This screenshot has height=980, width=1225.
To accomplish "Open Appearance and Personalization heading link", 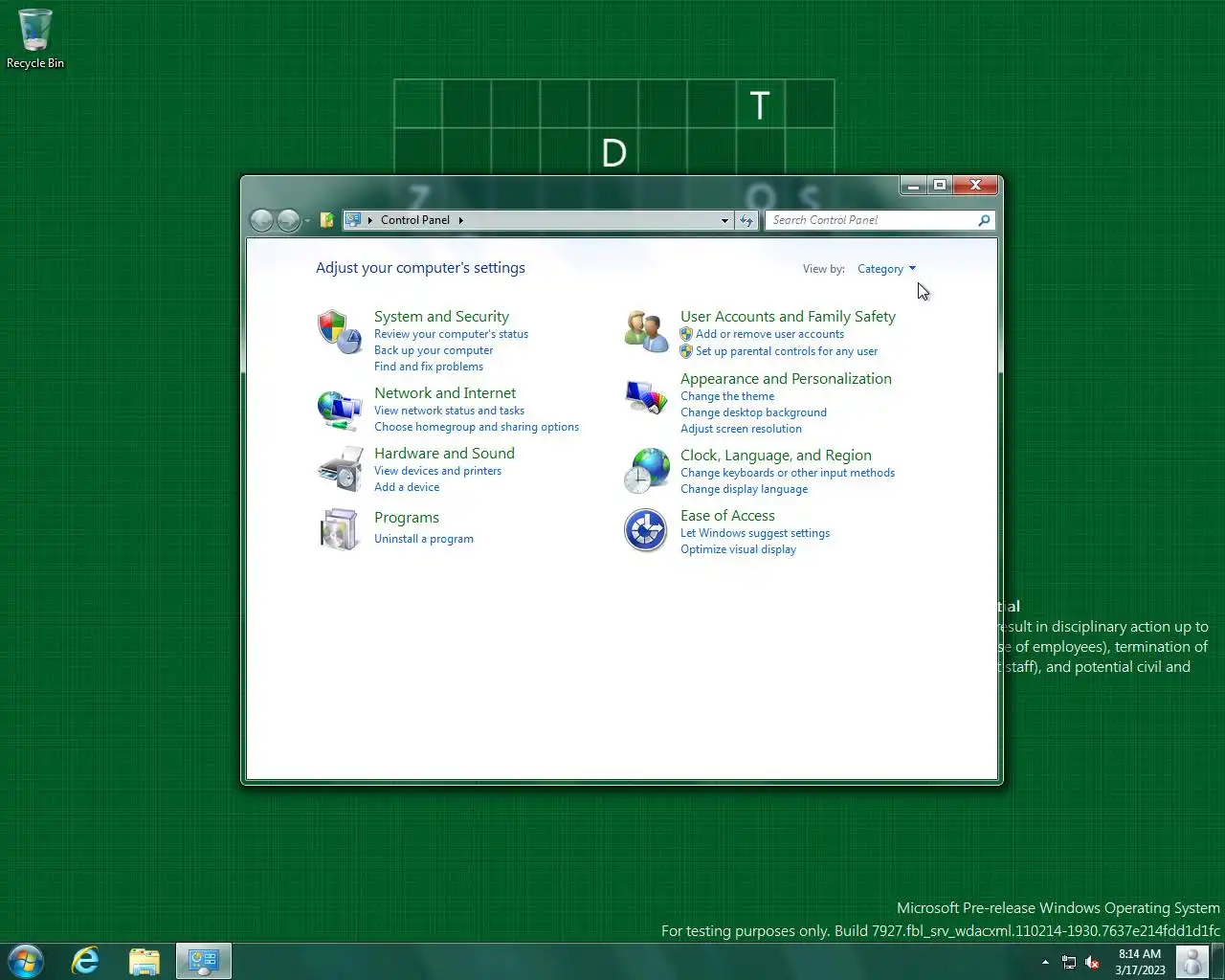I will pos(786,379).
